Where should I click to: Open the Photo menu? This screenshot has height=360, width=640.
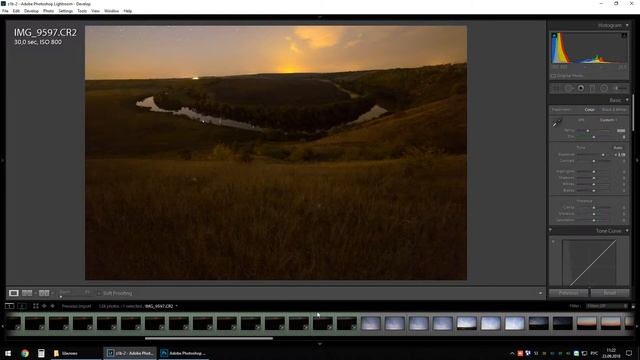point(48,11)
